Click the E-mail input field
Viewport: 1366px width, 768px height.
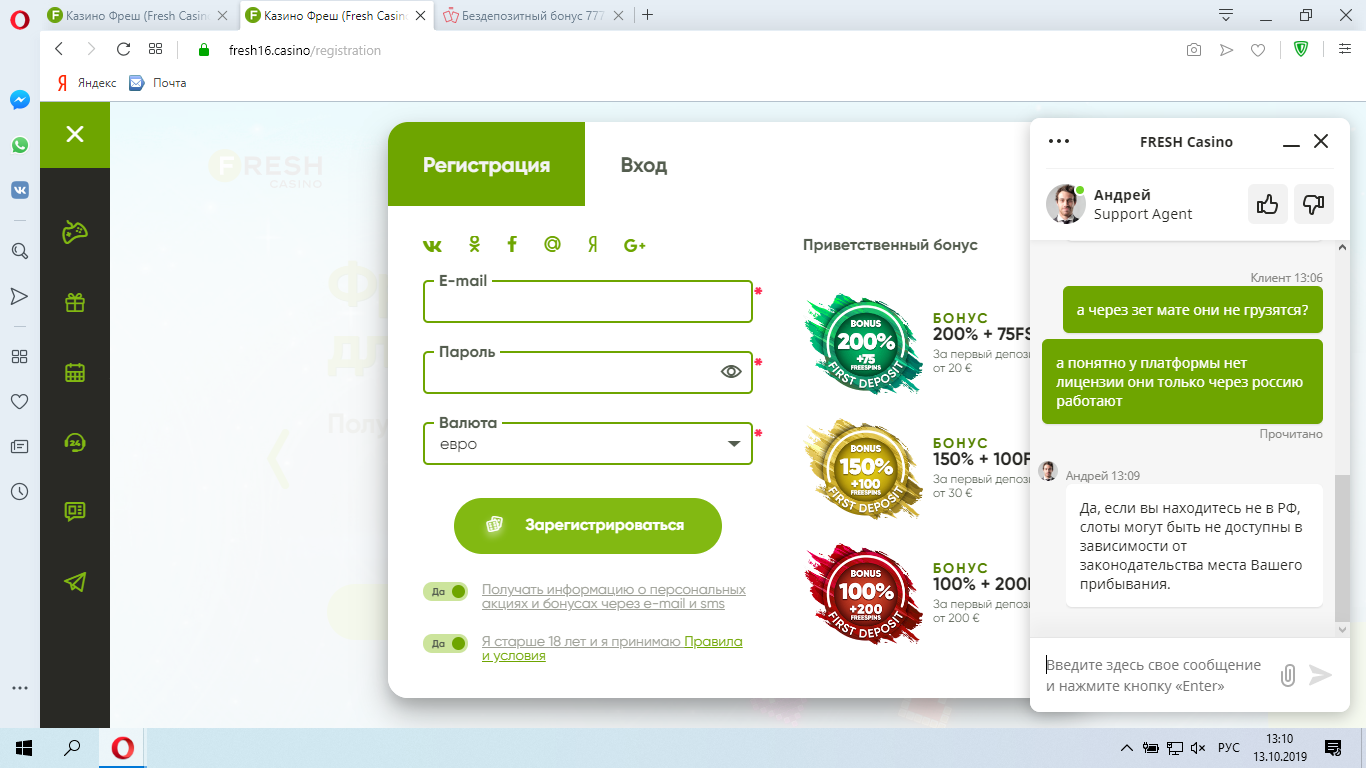tap(587, 304)
